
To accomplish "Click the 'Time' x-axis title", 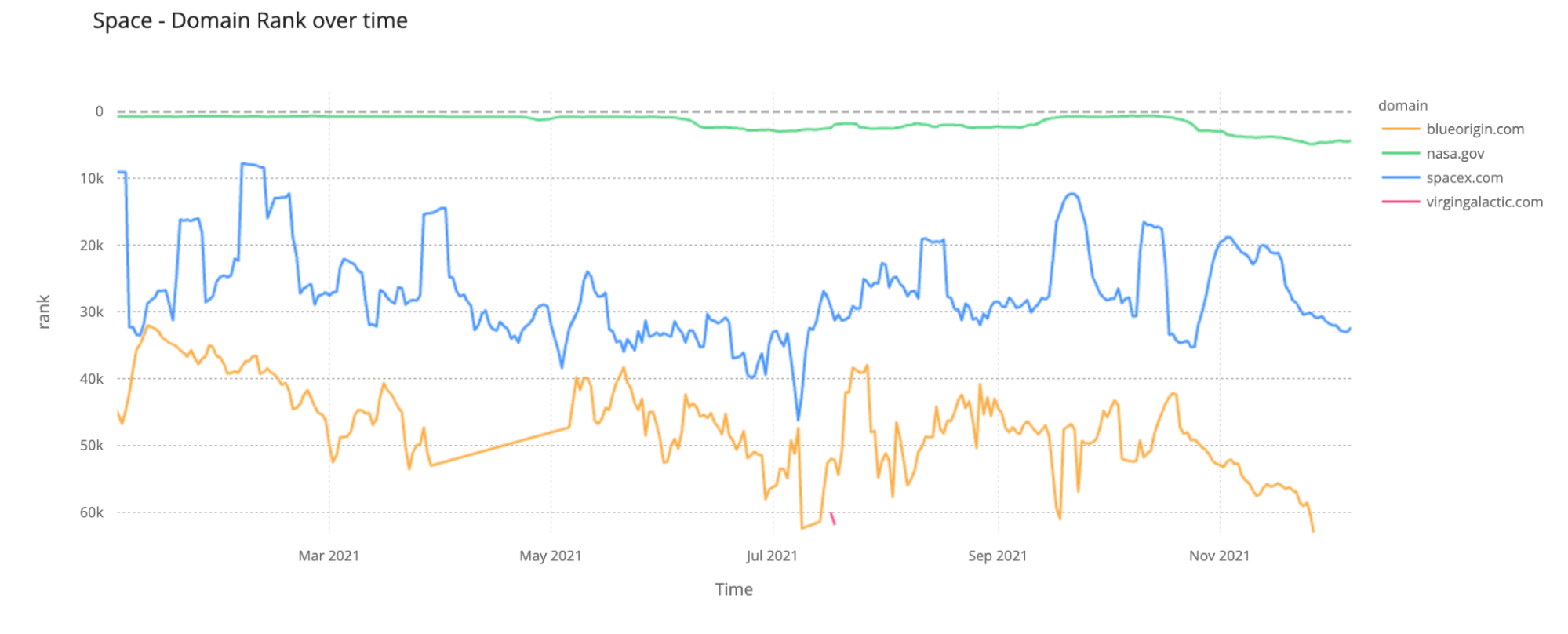I will (x=733, y=589).
